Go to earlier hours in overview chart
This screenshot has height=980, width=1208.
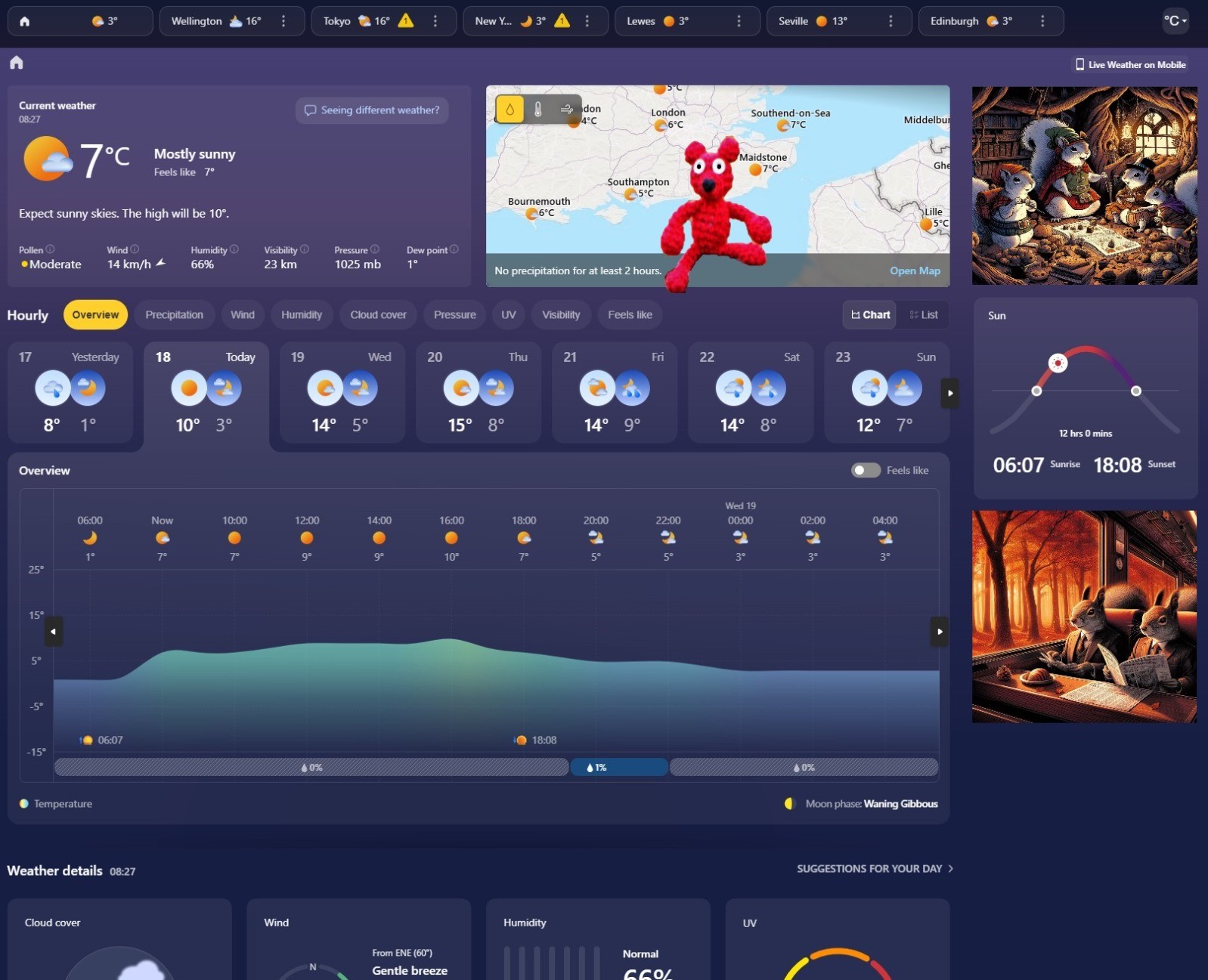53,632
